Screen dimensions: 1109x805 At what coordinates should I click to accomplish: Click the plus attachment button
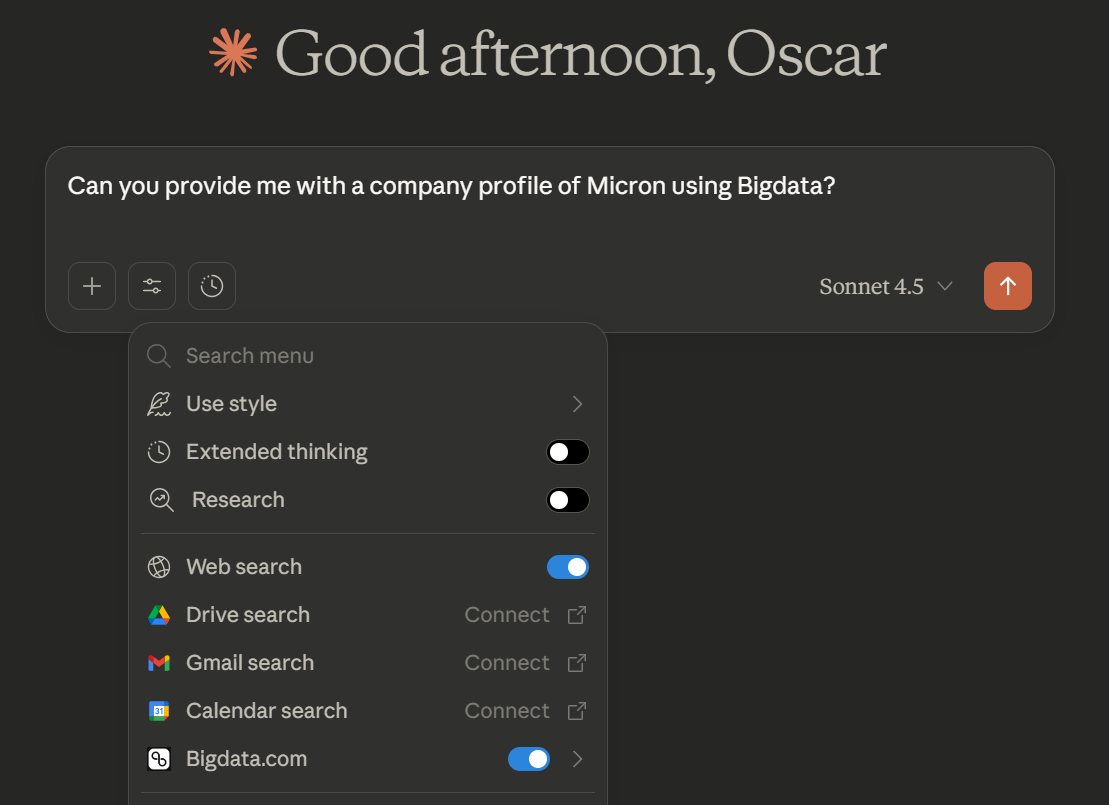pos(92,286)
